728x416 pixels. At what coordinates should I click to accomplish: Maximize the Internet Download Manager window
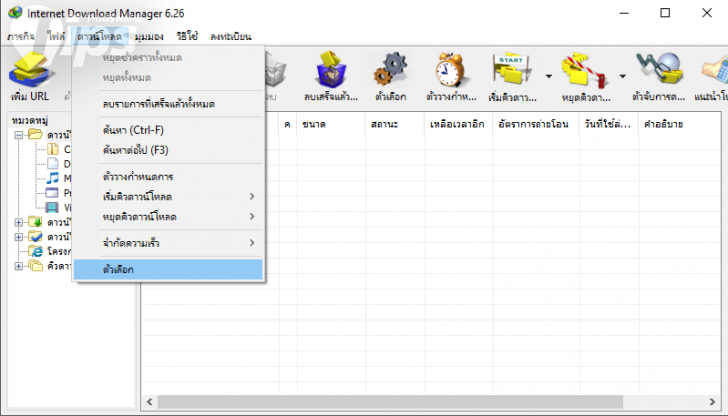point(665,13)
